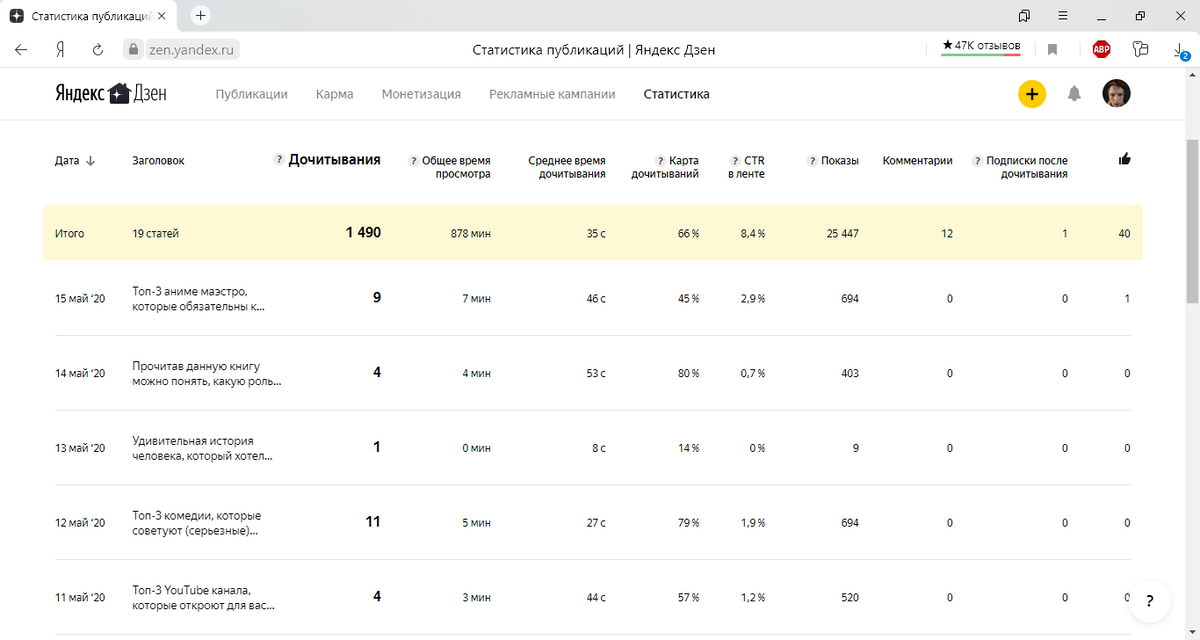Click the bookmark page icon
Screen dimensions: 1200x640
point(1052,49)
